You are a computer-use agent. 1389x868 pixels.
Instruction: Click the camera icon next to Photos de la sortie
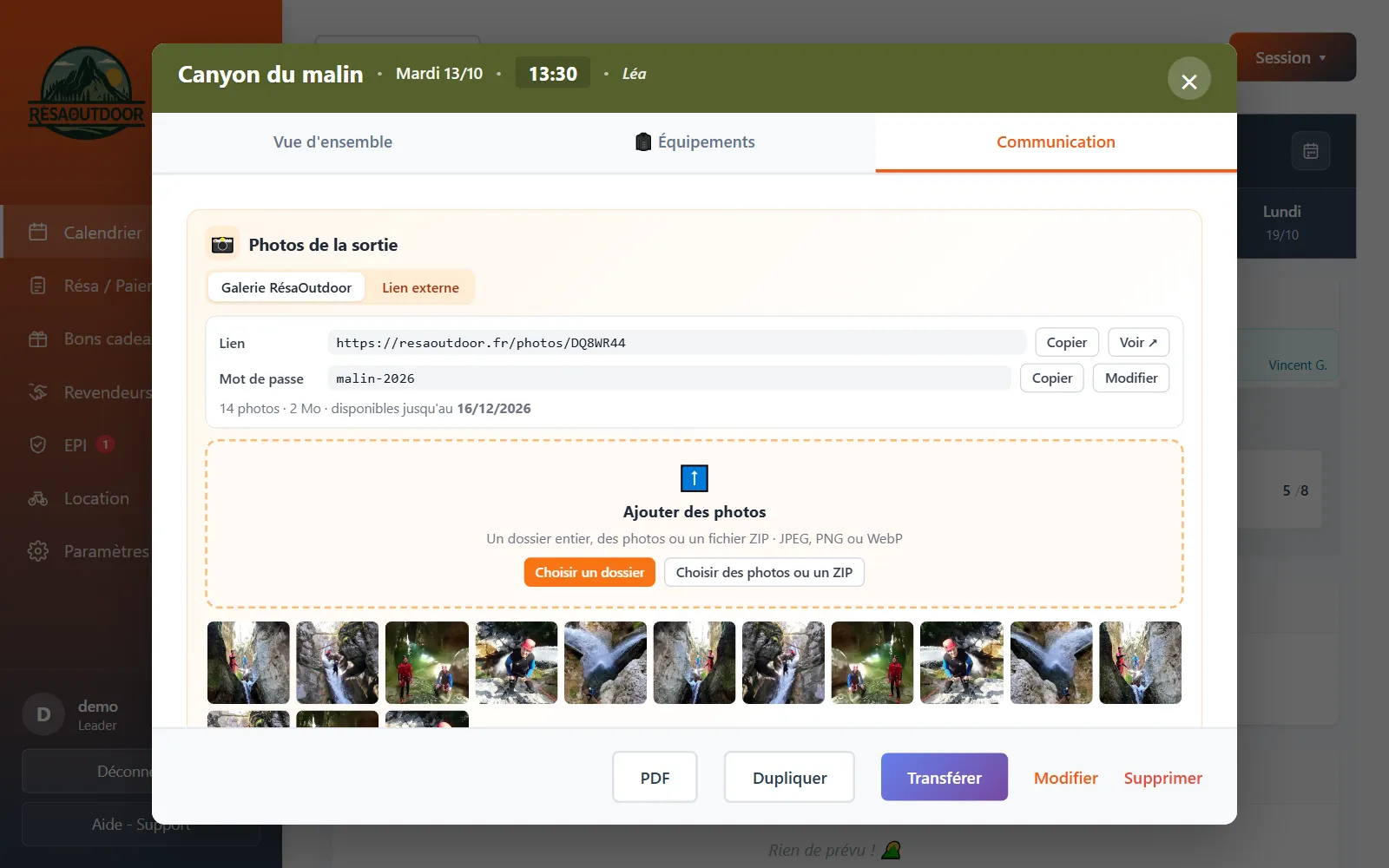click(x=223, y=245)
